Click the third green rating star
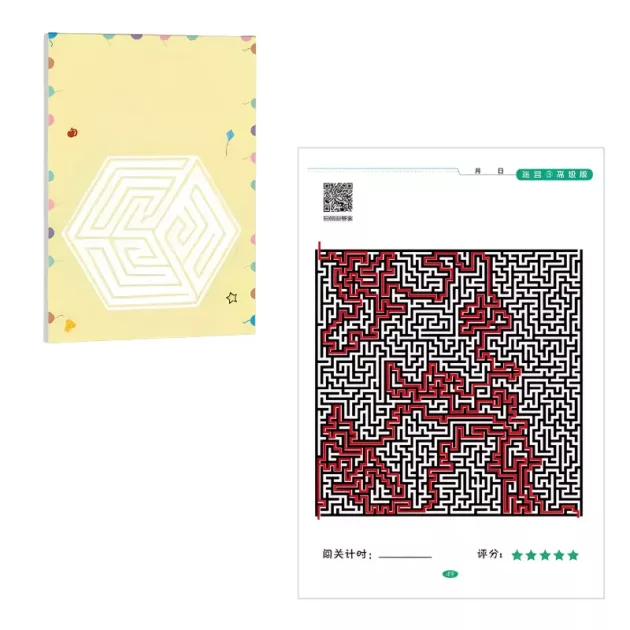This screenshot has height=630, width=630. (545, 555)
